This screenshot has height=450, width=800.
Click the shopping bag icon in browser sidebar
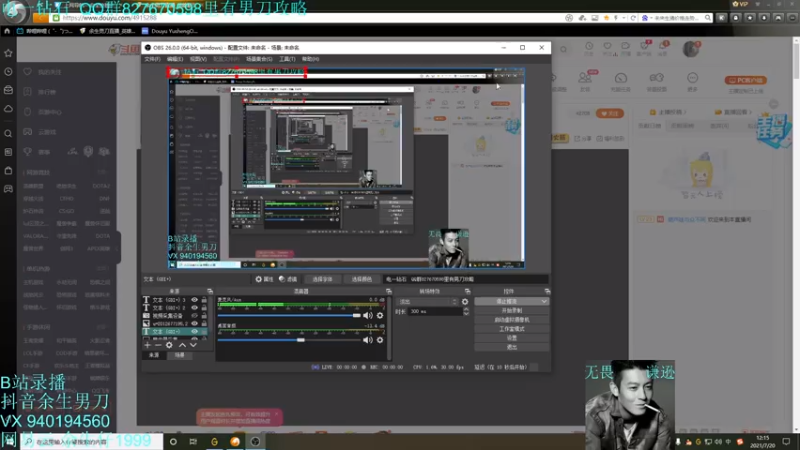point(8,170)
